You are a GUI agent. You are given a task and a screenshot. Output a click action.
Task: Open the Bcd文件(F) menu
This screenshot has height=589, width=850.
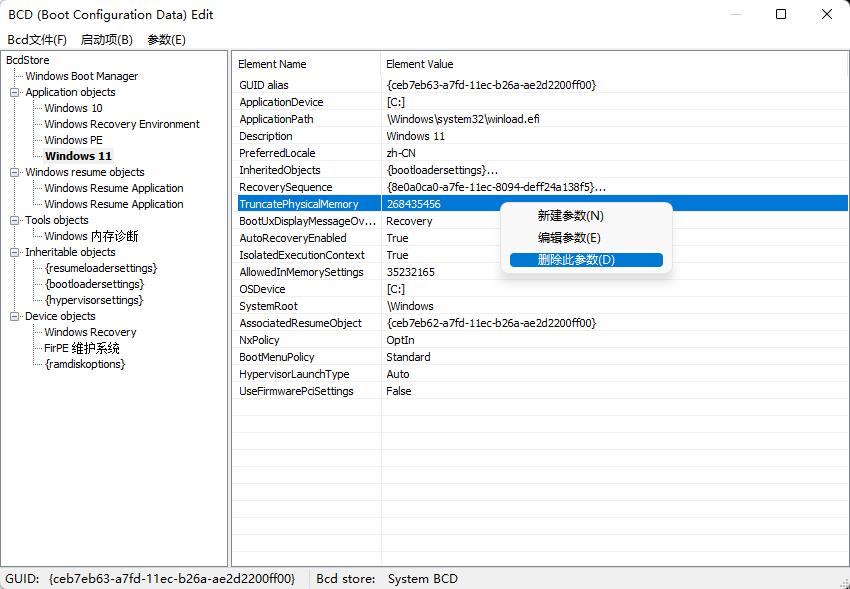37,40
